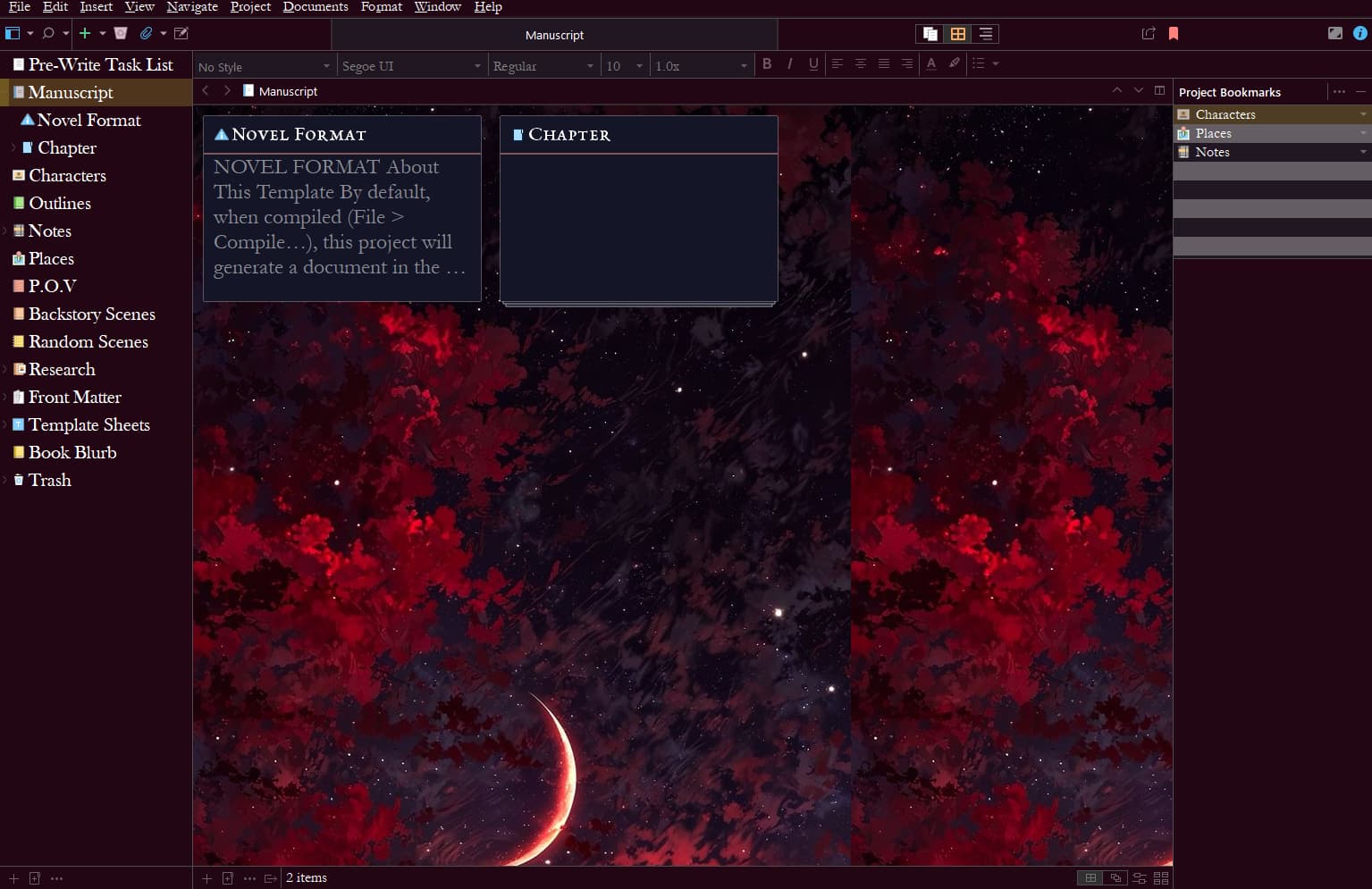This screenshot has height=889, width=1372.
Task: Open list style dropdown arrow
Action: tap(996, 63)
